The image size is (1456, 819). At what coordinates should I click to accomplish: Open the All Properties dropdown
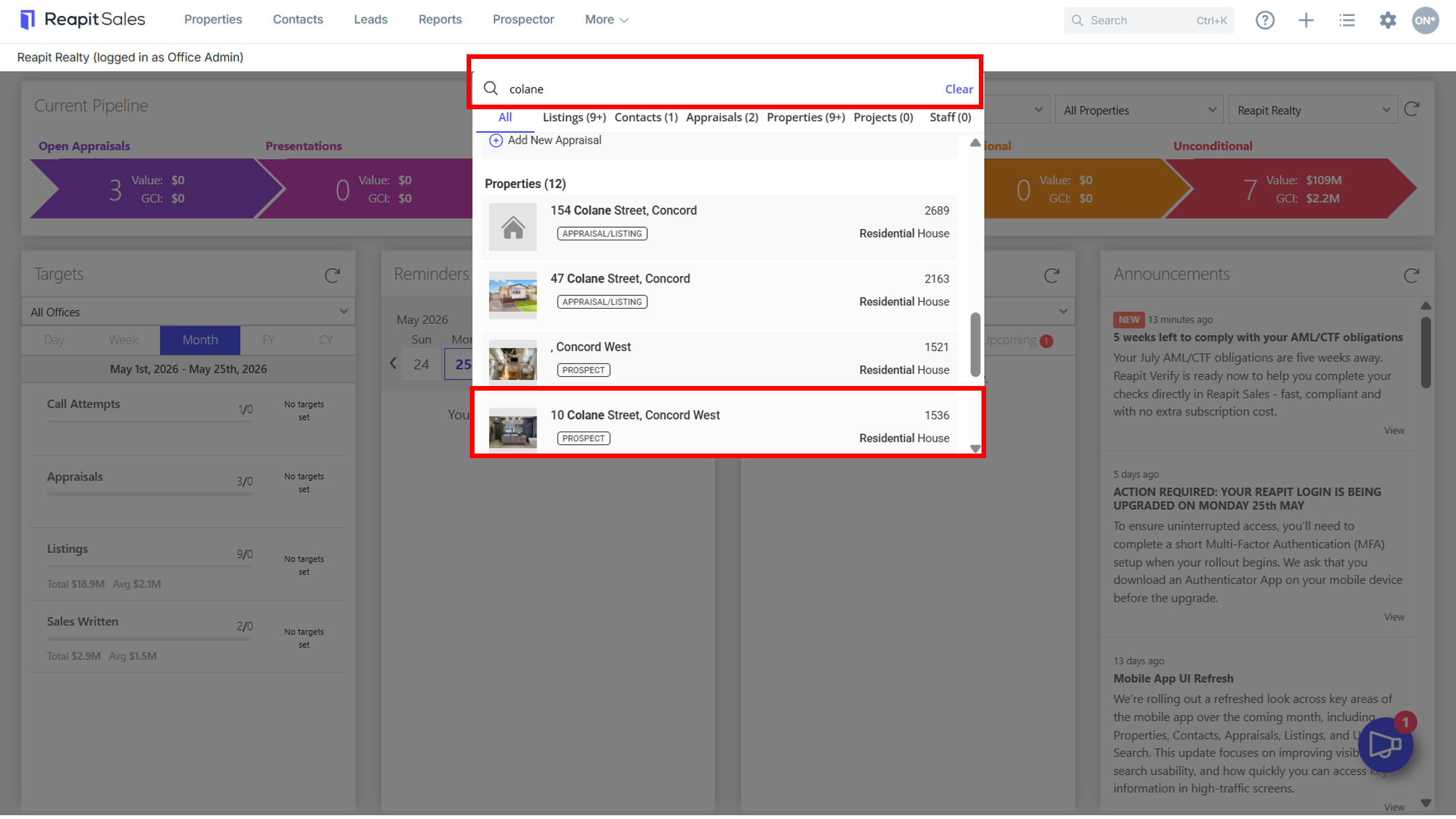tap(1138, 110)
